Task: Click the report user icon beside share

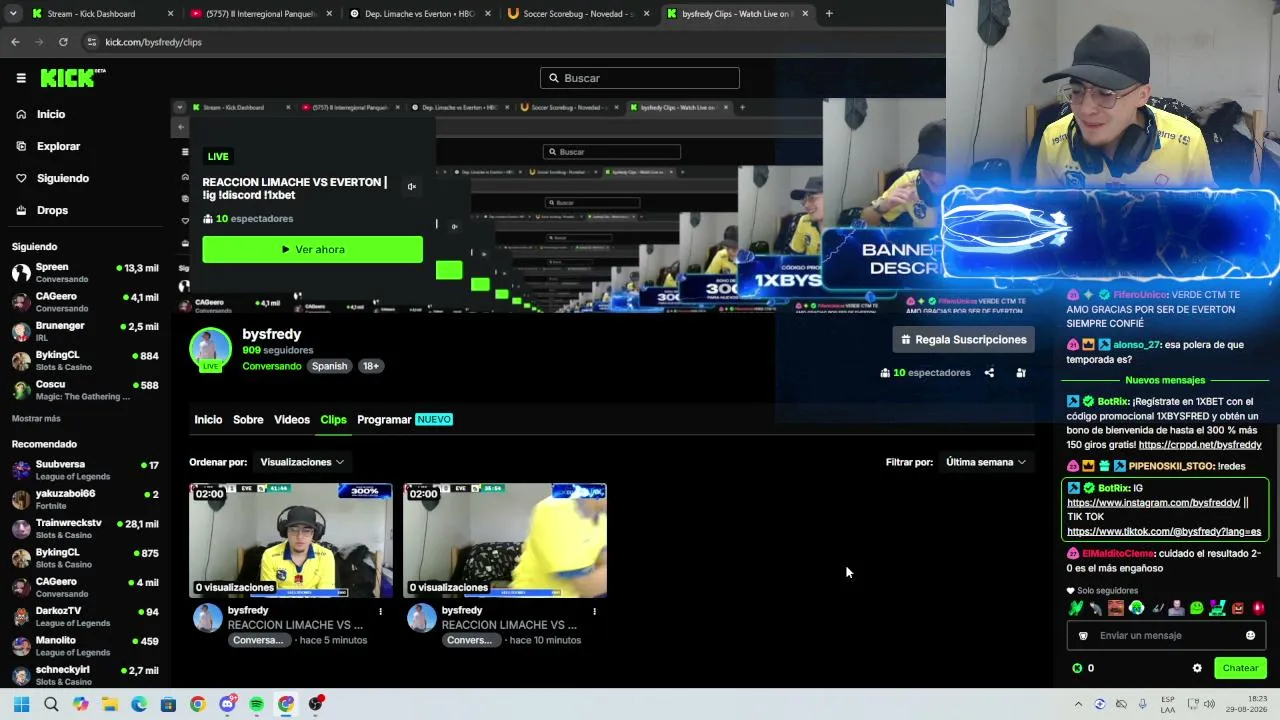Action: click(x=1021, y=373)
